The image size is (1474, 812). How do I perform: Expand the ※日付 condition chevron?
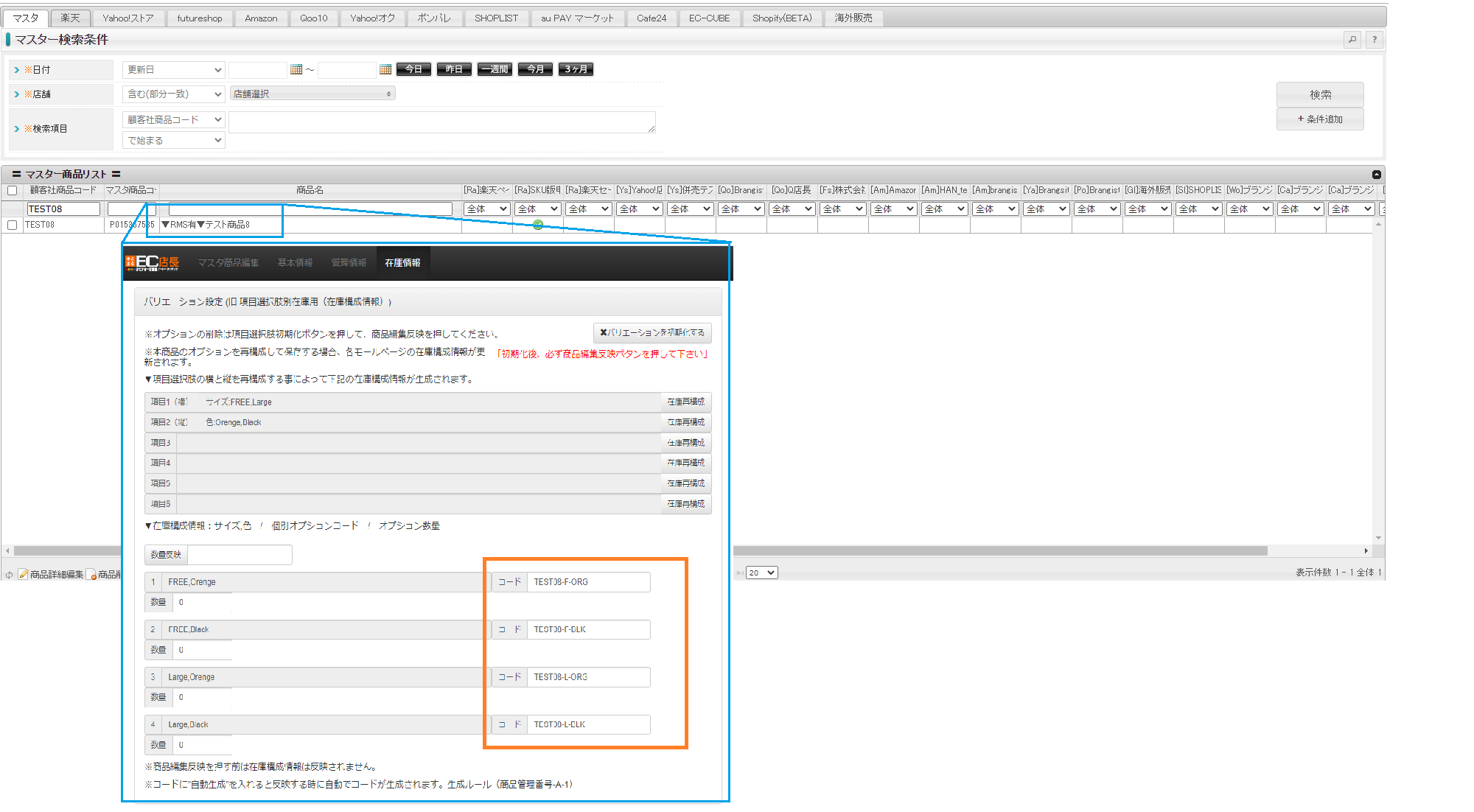17,70
